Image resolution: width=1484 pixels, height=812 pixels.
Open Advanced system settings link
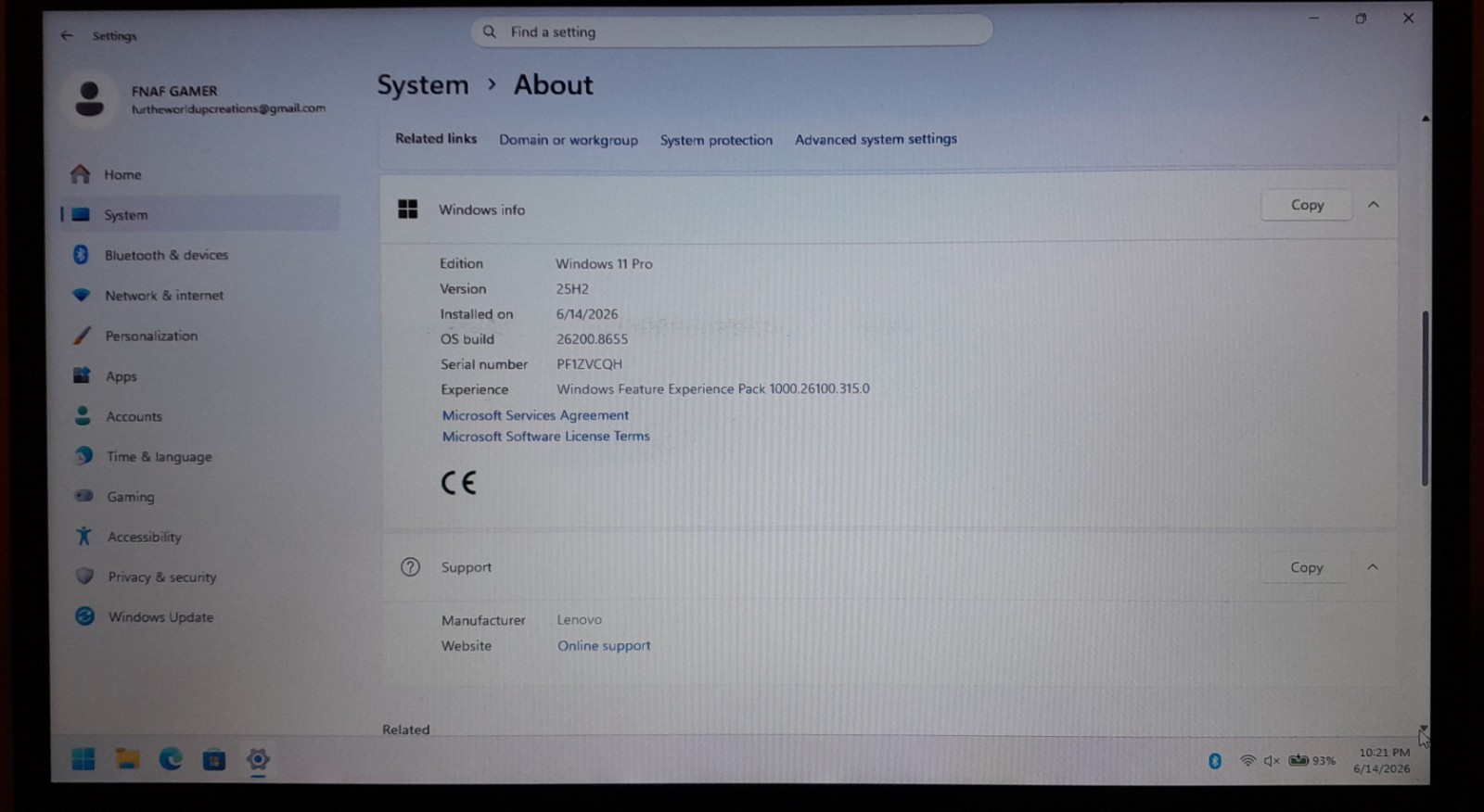(876, 139)
